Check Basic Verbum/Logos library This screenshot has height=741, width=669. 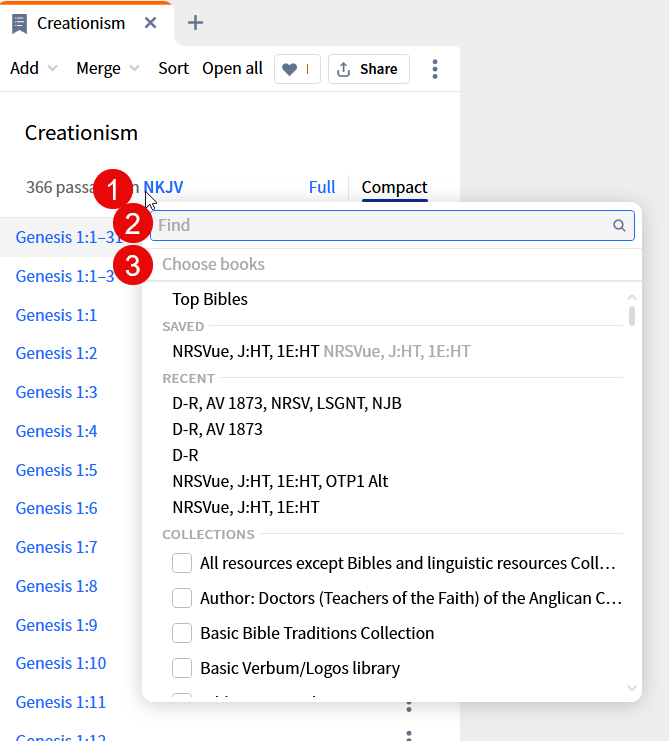point(182,668)
